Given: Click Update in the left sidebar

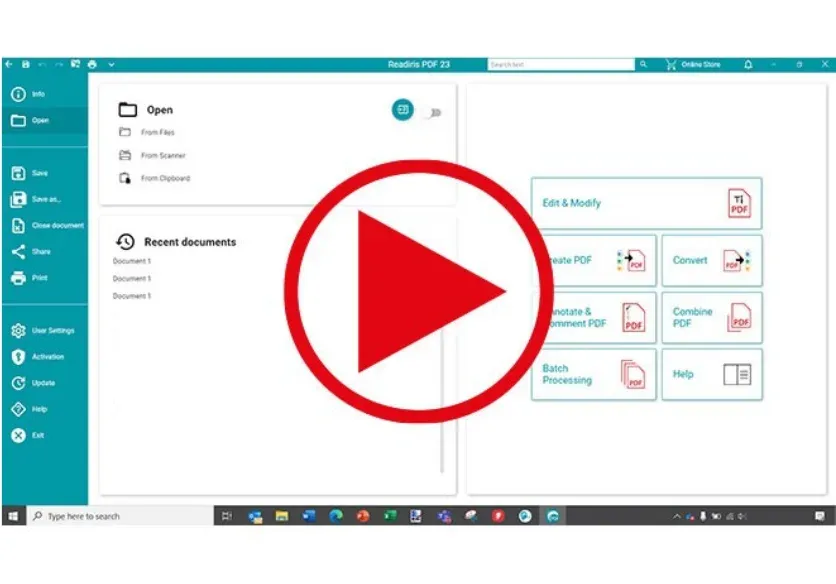Looking at the screenshot, I should coord(45,382).
